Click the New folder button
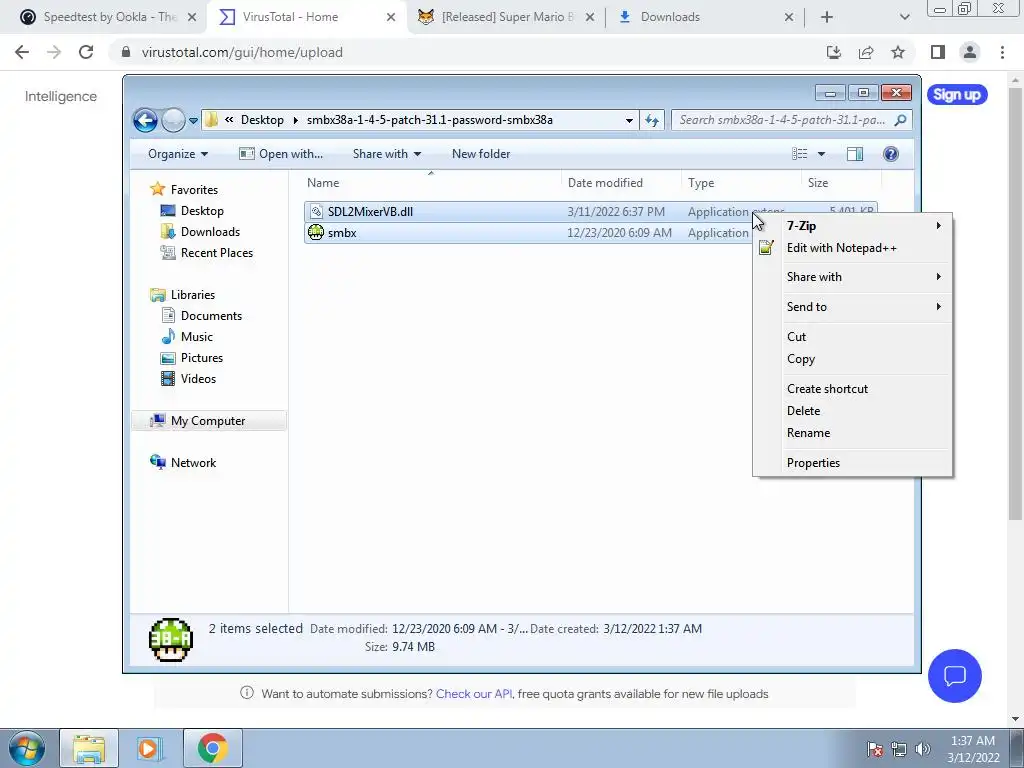 [481, 153]
